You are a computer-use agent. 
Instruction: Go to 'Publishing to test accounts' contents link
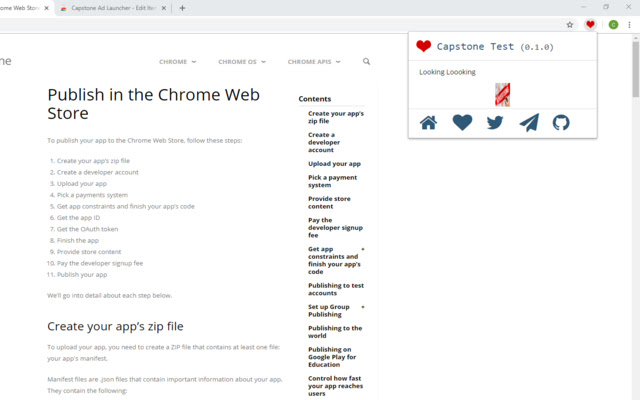[336, 289]
